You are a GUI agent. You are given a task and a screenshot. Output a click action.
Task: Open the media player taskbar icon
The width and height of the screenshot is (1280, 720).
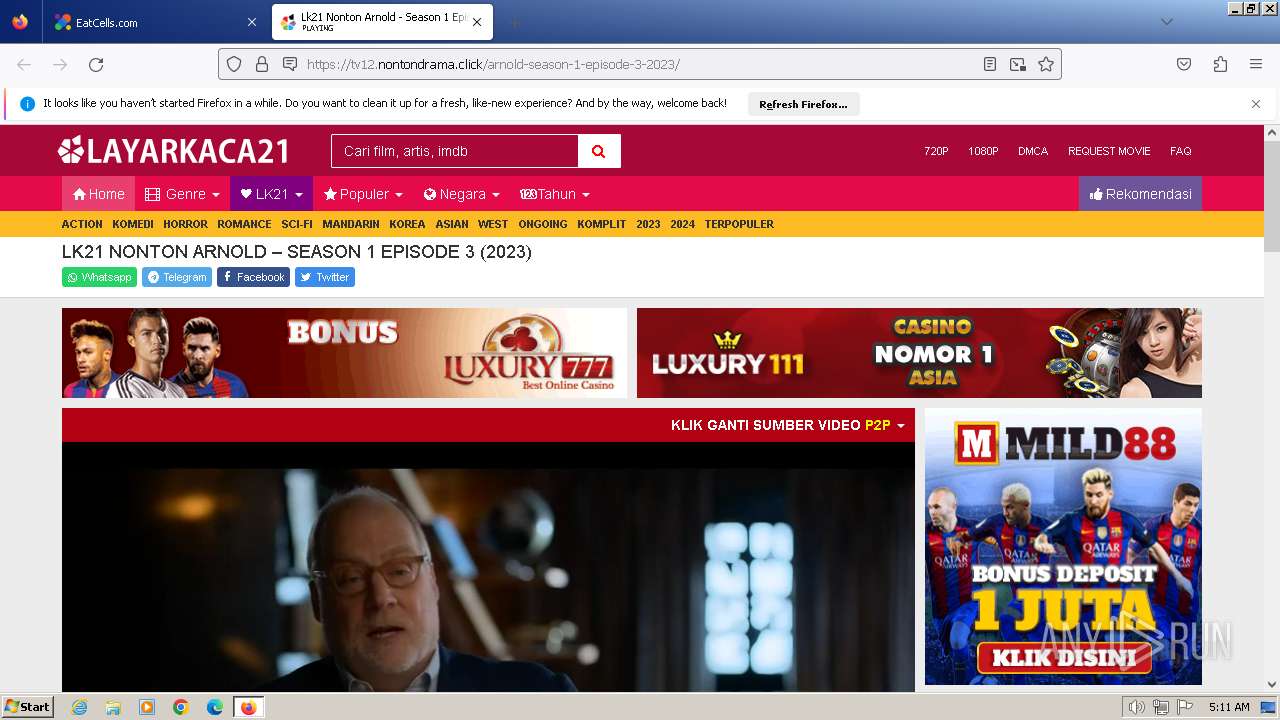point(147,707)
